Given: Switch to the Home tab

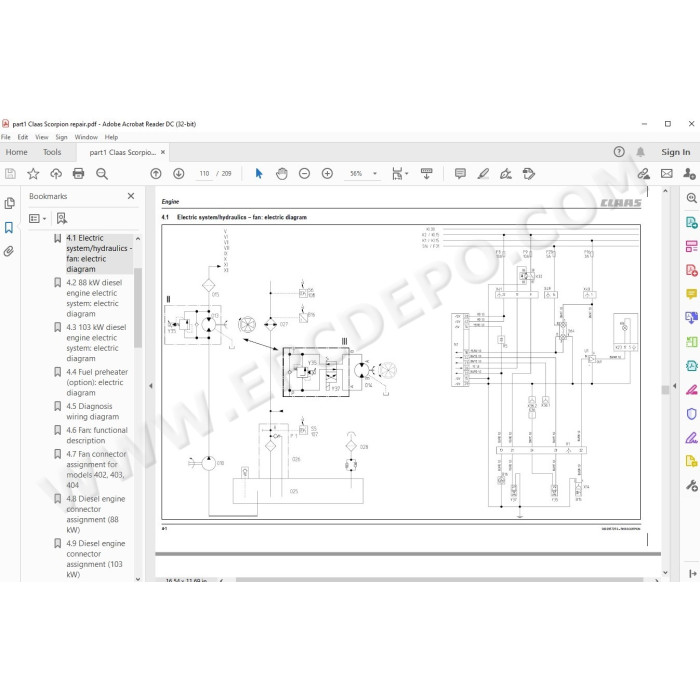Looking at the screenshot, I should tap(17, 152).
